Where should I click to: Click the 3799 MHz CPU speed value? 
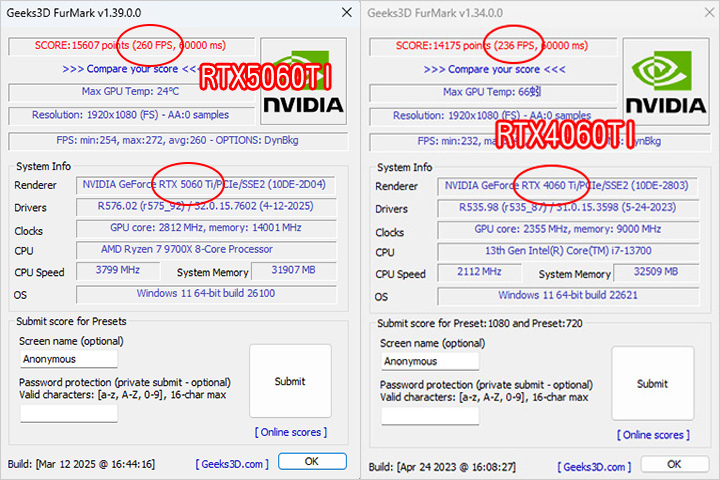tap(118, 270)
